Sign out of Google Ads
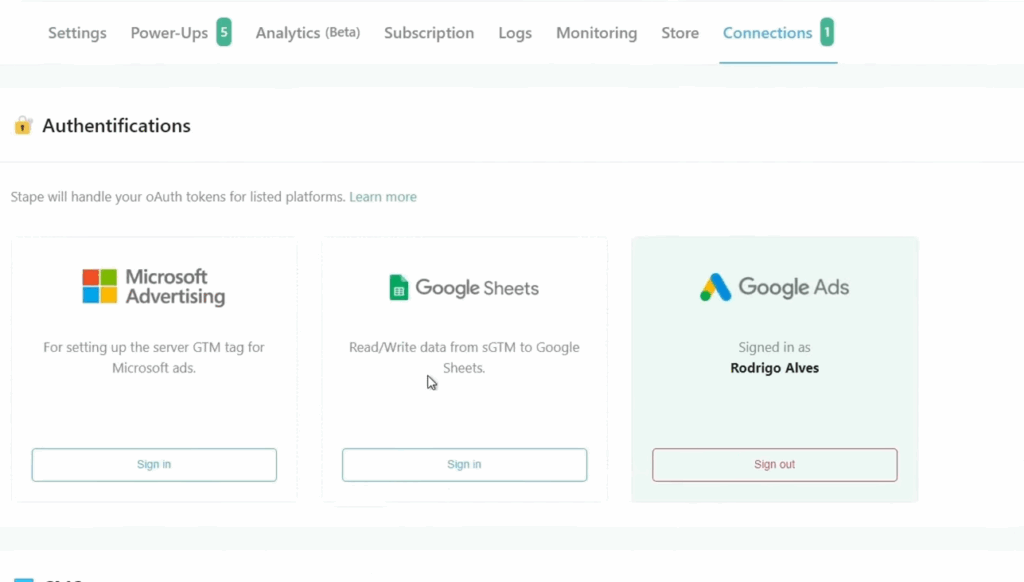1024x582 pixels. (x=774, y=465)
